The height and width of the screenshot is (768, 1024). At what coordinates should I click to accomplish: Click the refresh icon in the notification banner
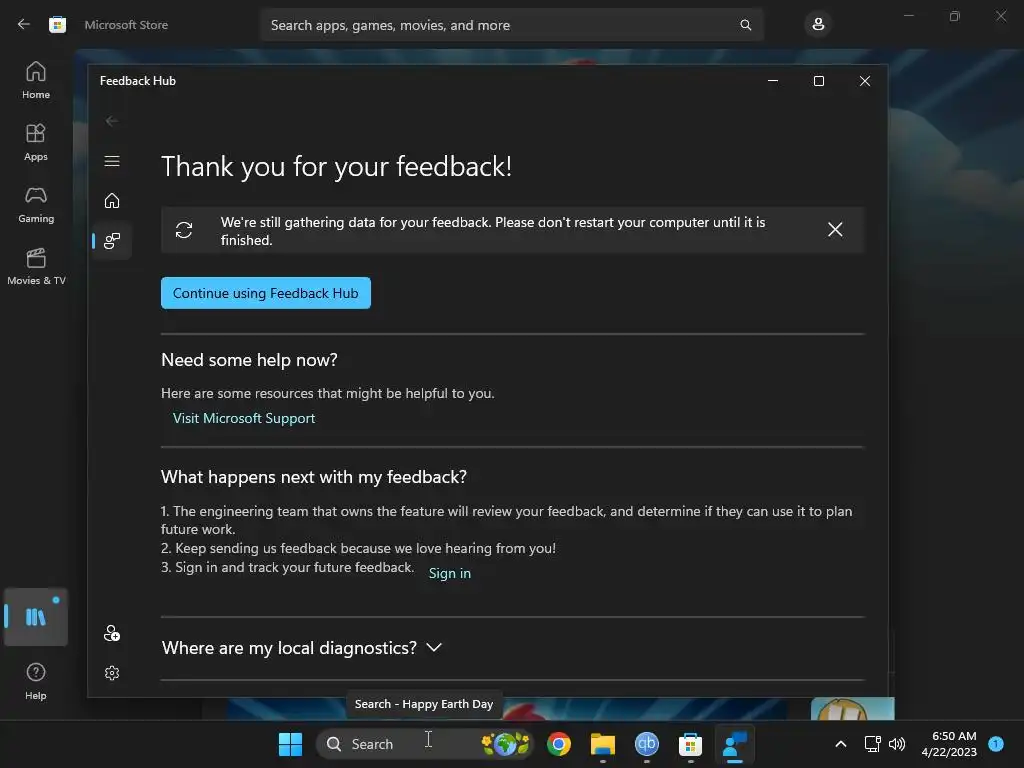(x=184, y=230)
